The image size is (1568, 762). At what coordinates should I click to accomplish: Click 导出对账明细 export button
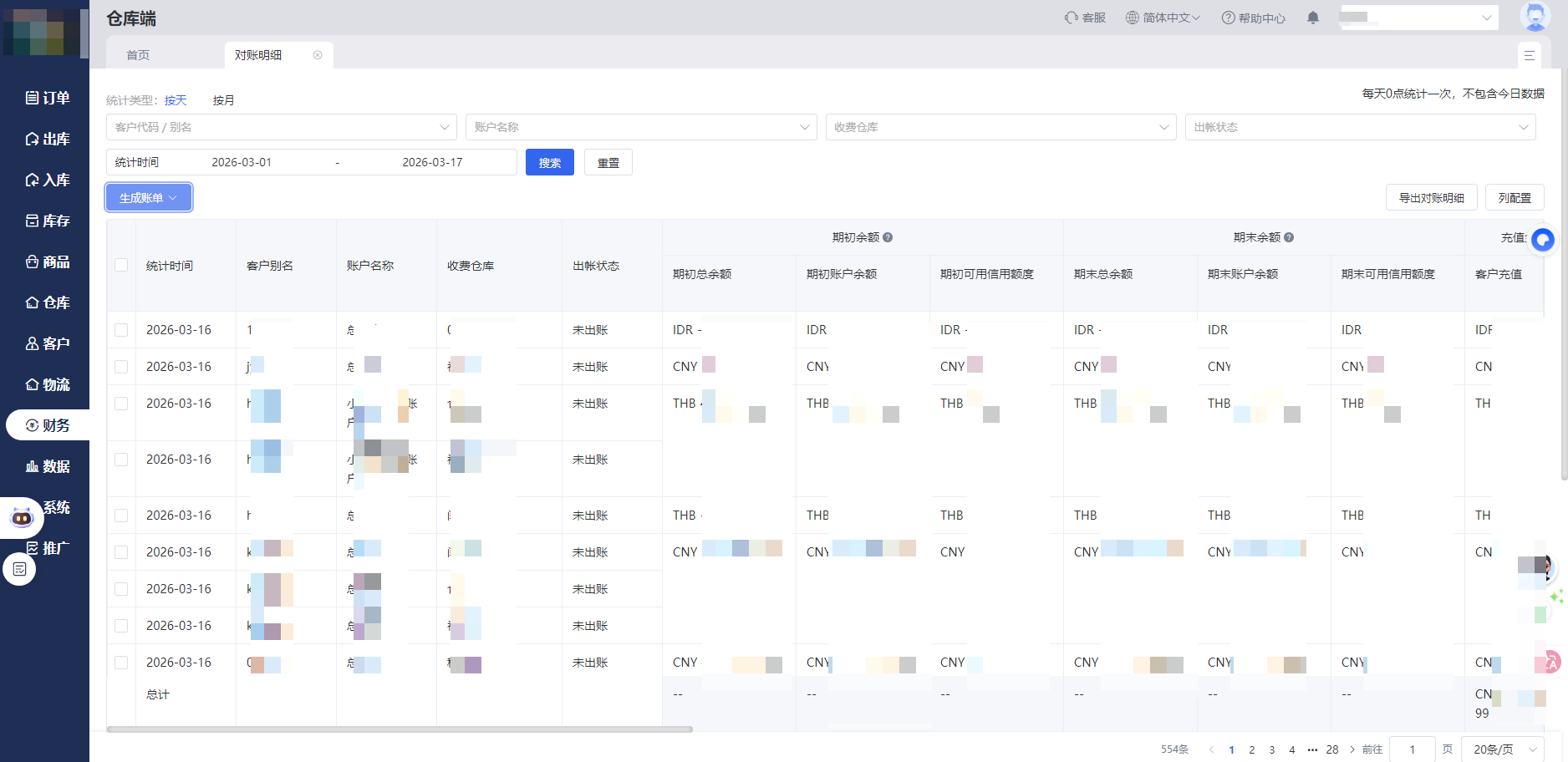[x=1431, y=198]
